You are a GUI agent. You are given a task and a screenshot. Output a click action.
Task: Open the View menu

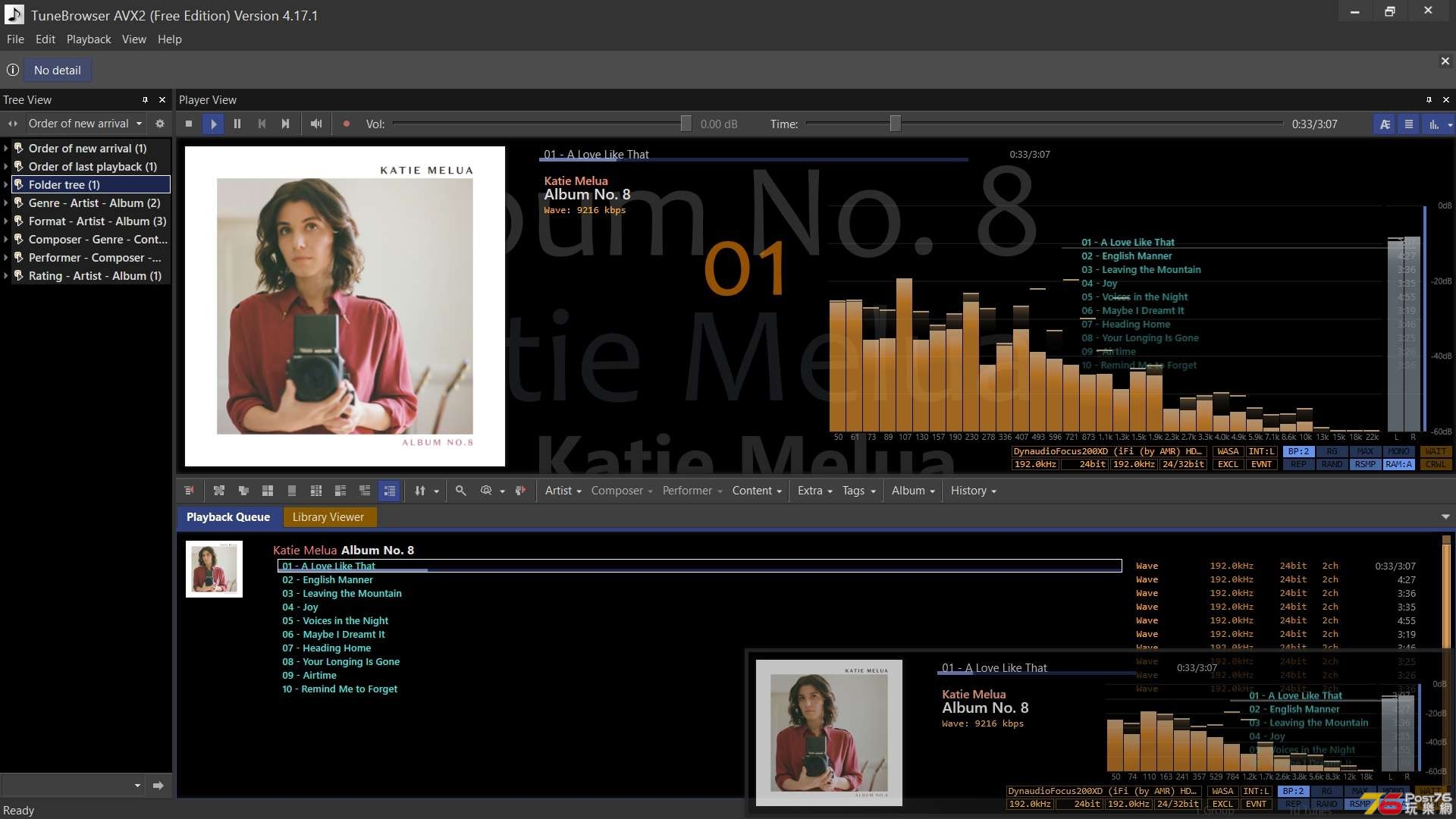click(x=134, y=39)
